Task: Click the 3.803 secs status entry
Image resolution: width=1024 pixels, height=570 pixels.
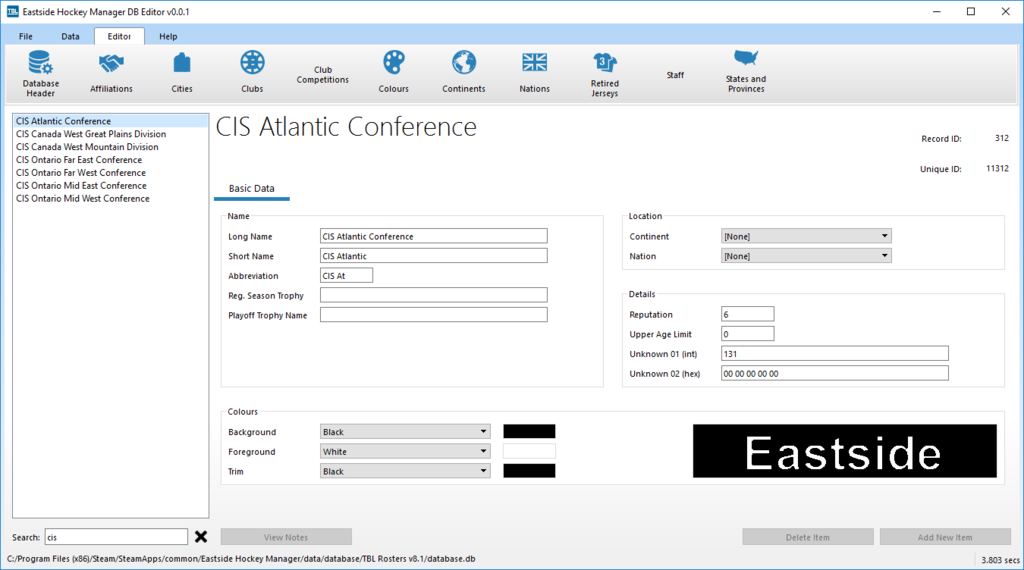Action: (x=1000, y=560)
